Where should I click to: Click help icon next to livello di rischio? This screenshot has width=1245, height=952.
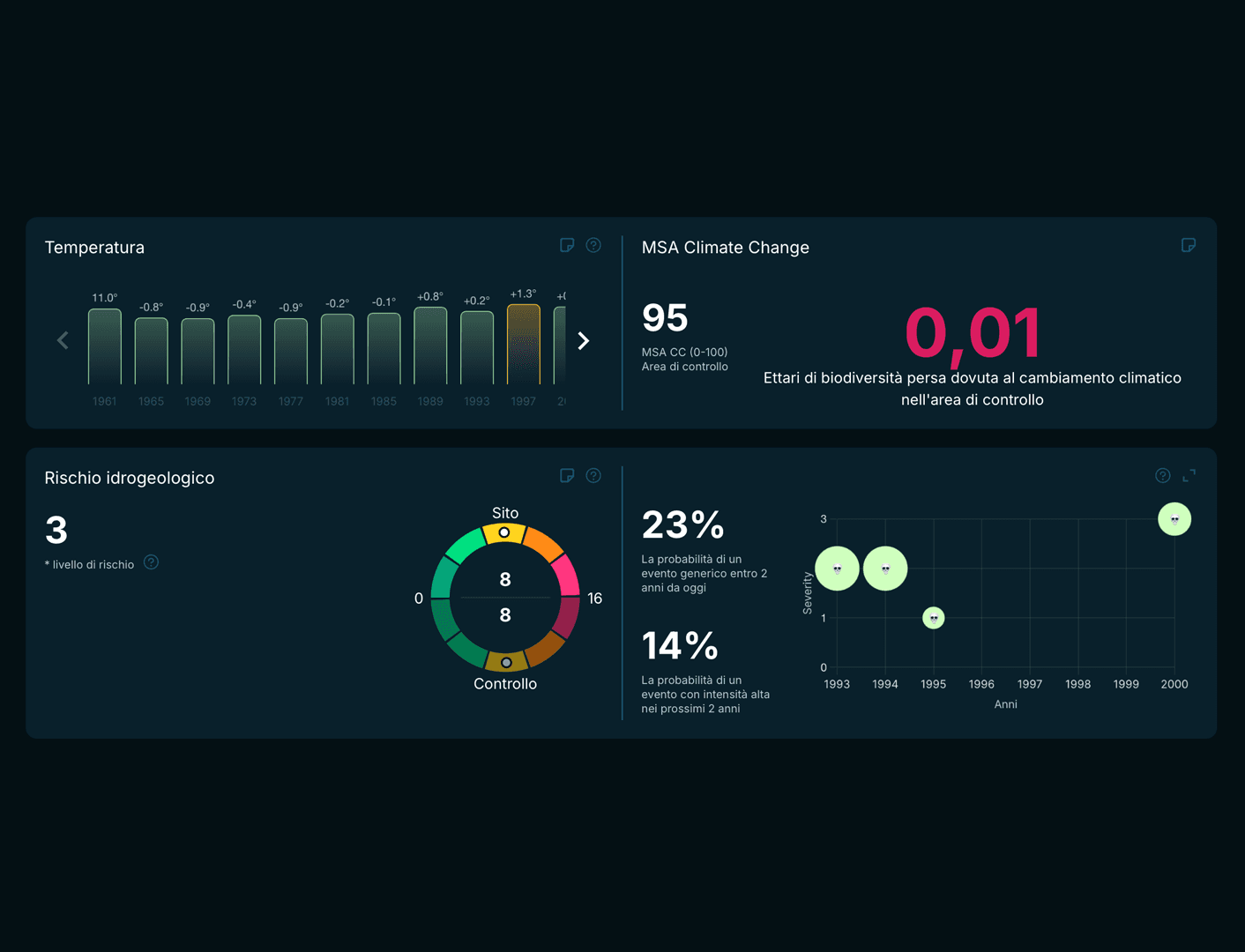[x=151, y=562]
